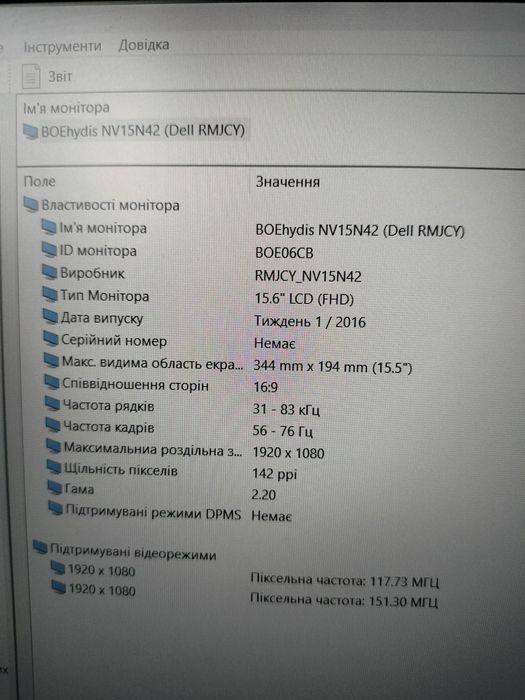Click icon next to Макс. видима область
The height and width of the screenshot is (700, 525).
[x=52, y=360]
